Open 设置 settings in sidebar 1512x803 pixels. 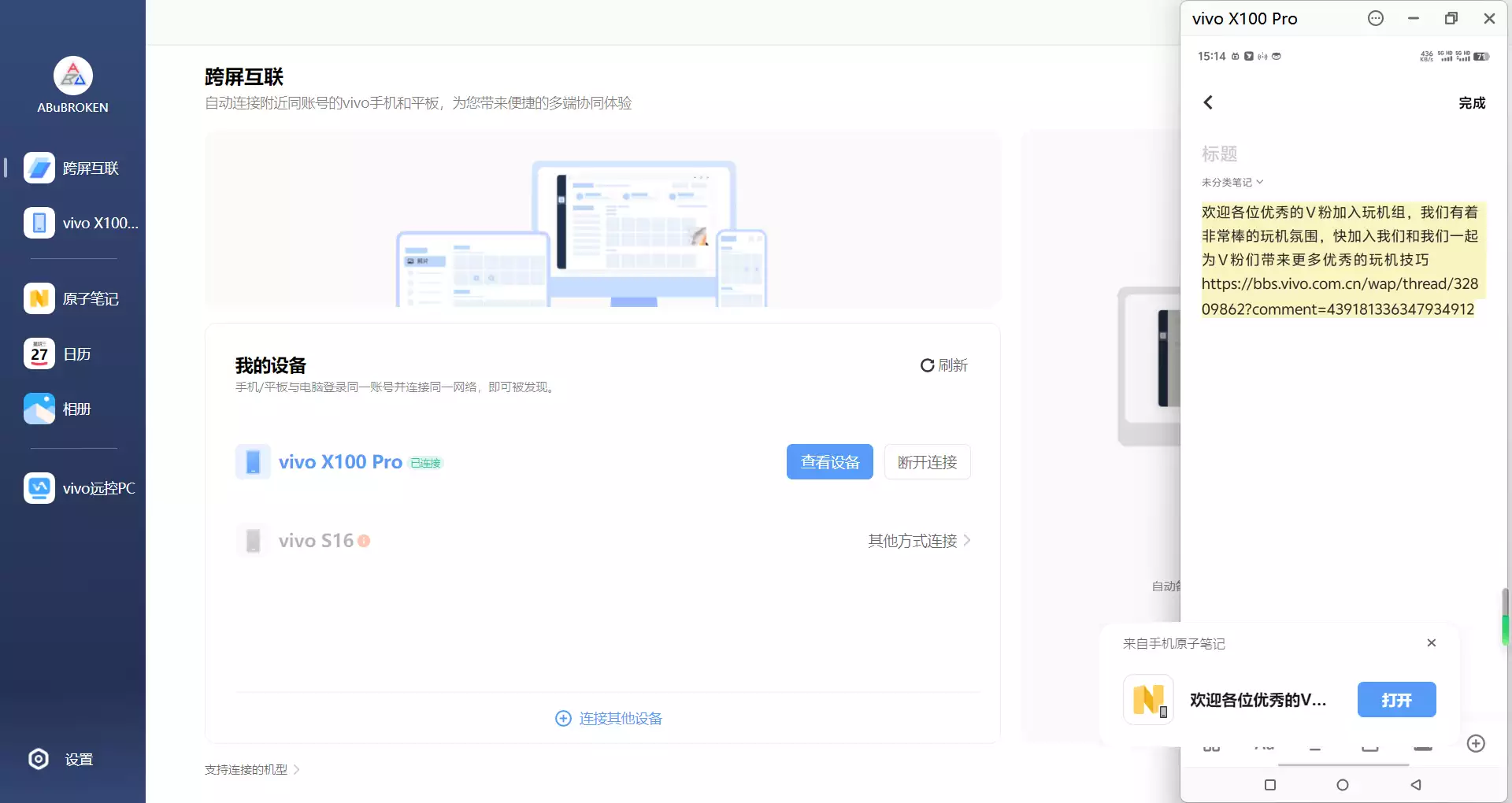point(61,759)
